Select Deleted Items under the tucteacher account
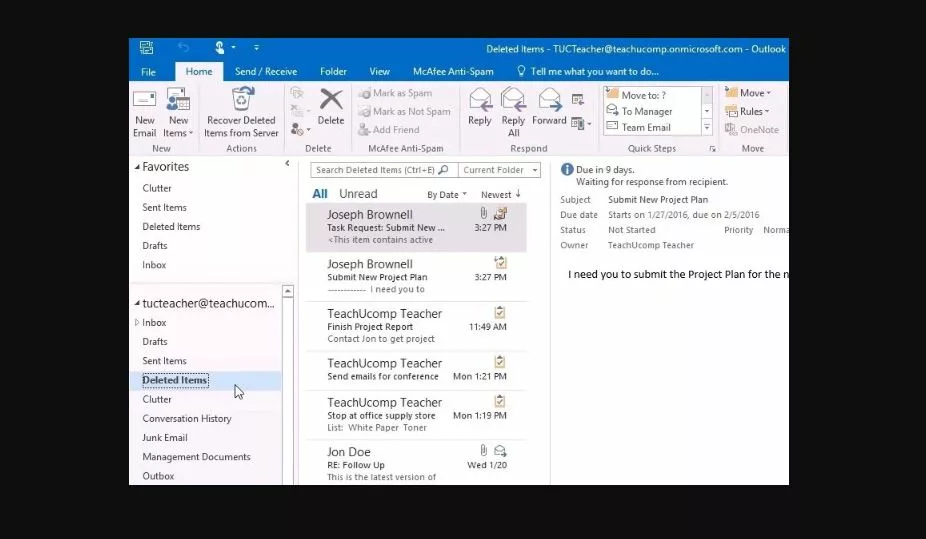This screenshot has width=926, height=539. 206,380
